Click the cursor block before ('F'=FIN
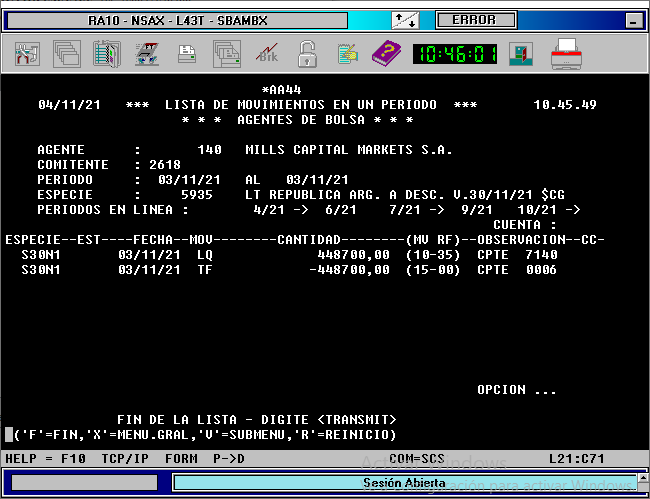Screen dimensions: 650x499 click(9, 434)
